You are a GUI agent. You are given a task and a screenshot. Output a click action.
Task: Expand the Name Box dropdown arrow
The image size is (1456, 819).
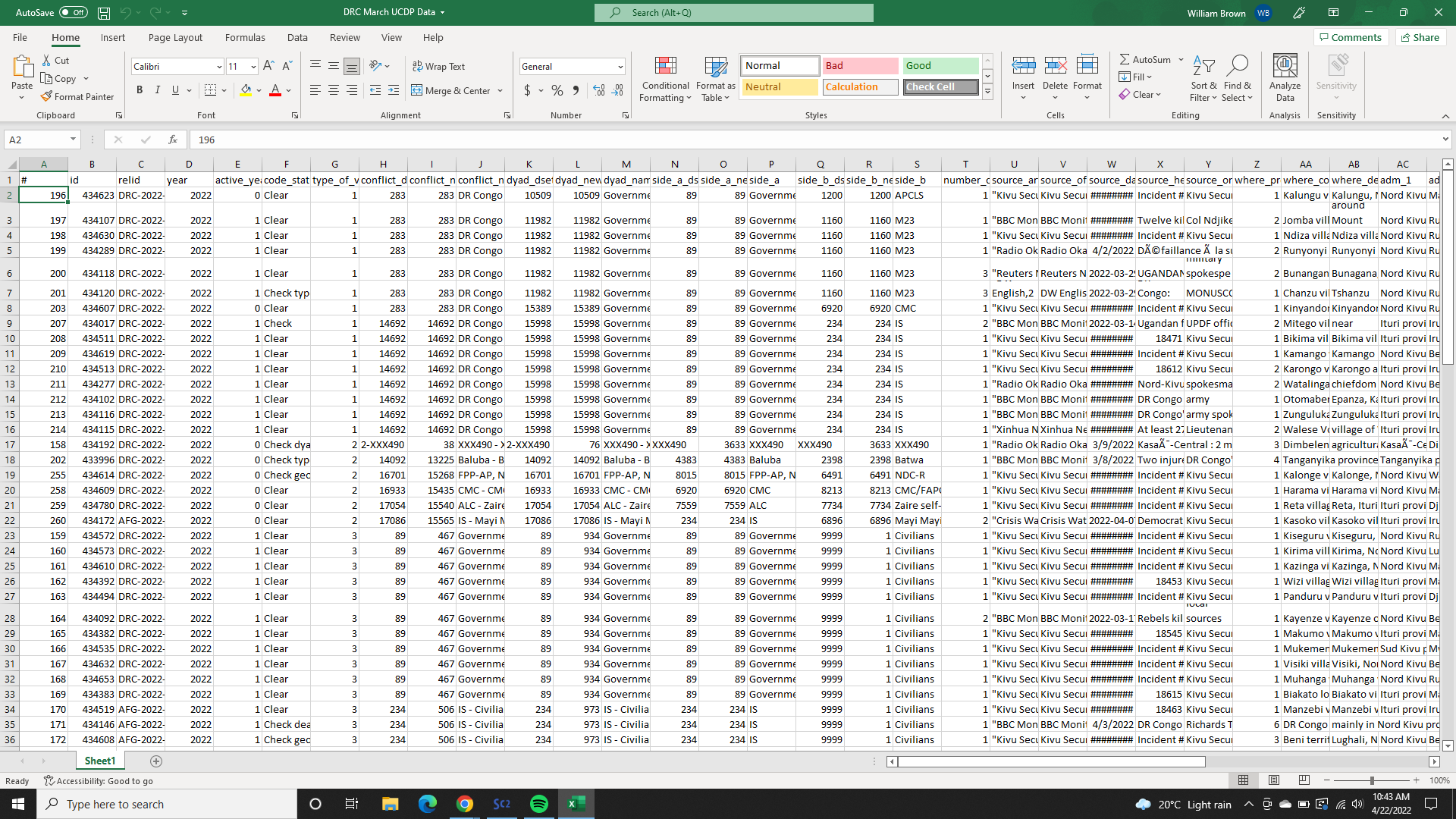coord(73,140)
